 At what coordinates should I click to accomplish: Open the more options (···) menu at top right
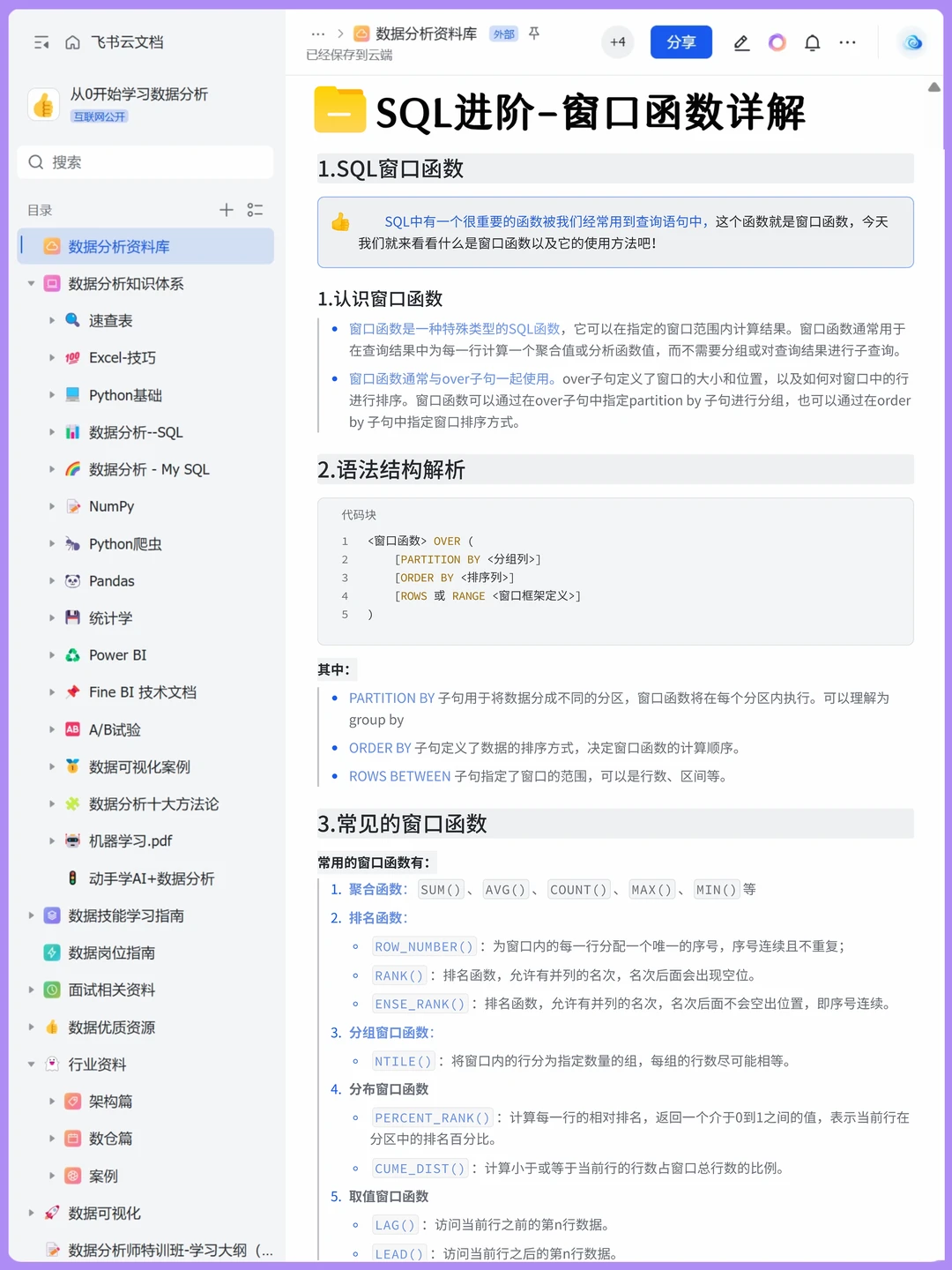coord(847,41)
